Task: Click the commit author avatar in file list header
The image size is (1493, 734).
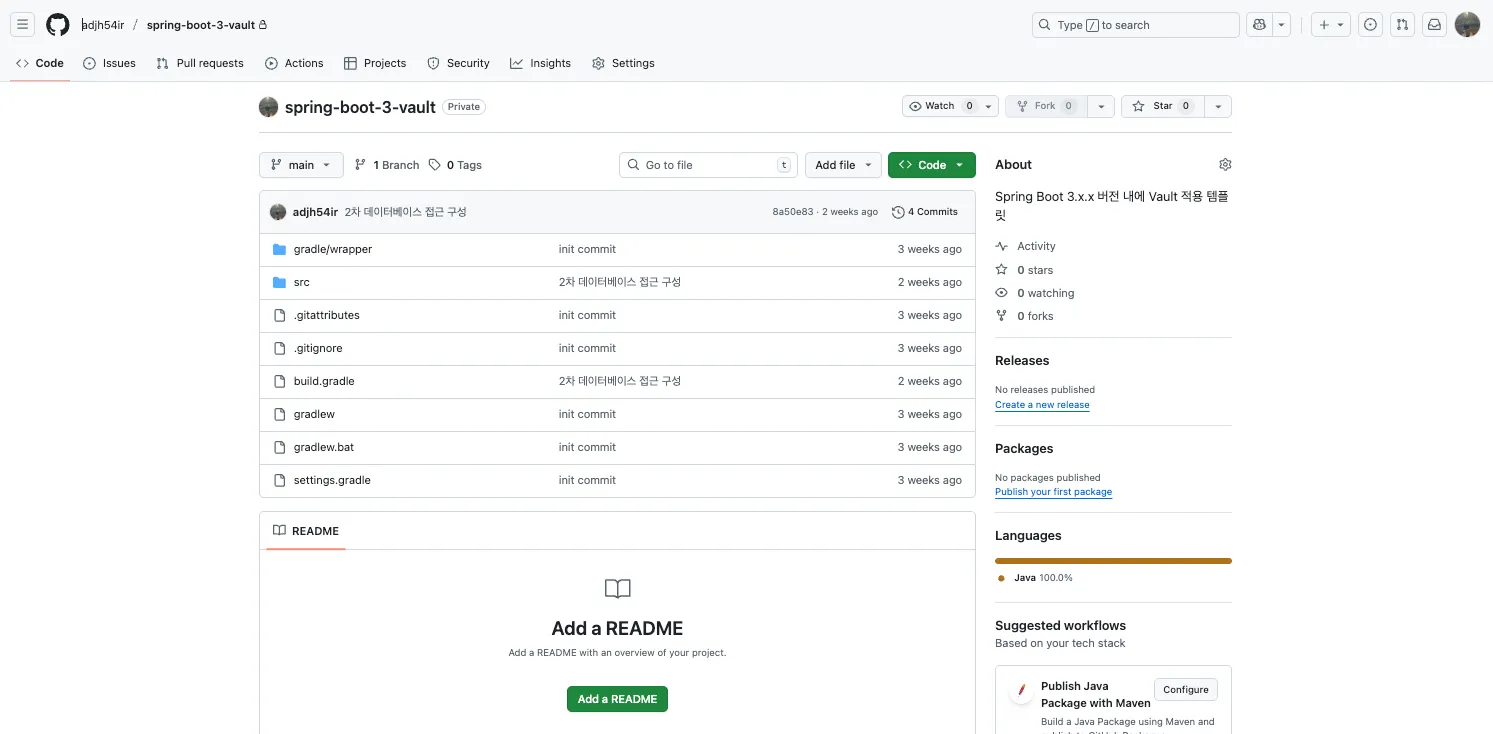Action: coord(278,212)
